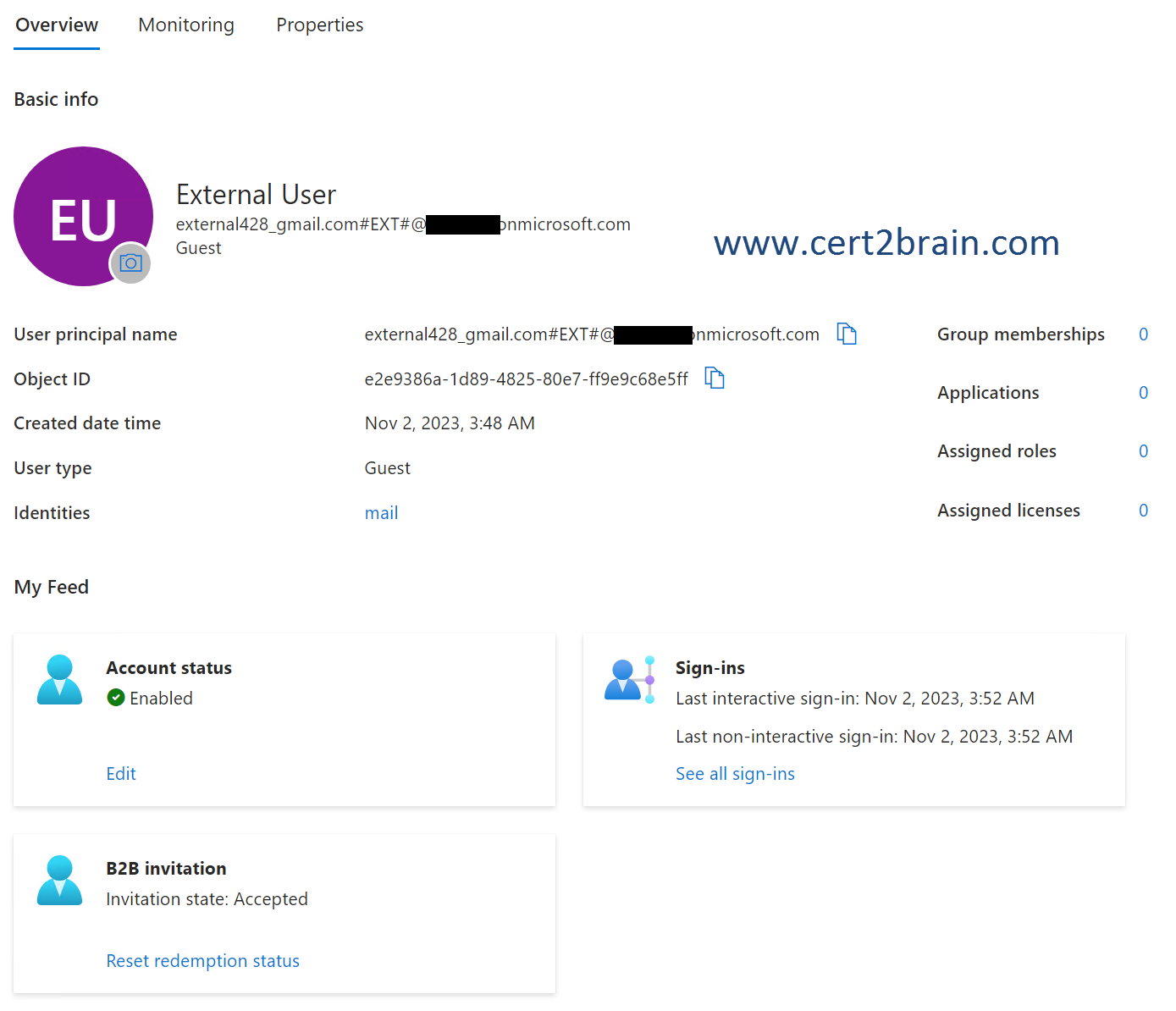Screen dimensions: 1176x1011
Task: Select the Overview tab
Action: click(56, 25)
